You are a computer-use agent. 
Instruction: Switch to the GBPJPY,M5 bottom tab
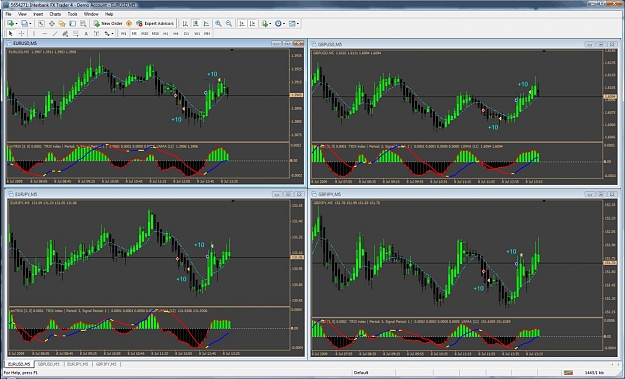point(106,364)
